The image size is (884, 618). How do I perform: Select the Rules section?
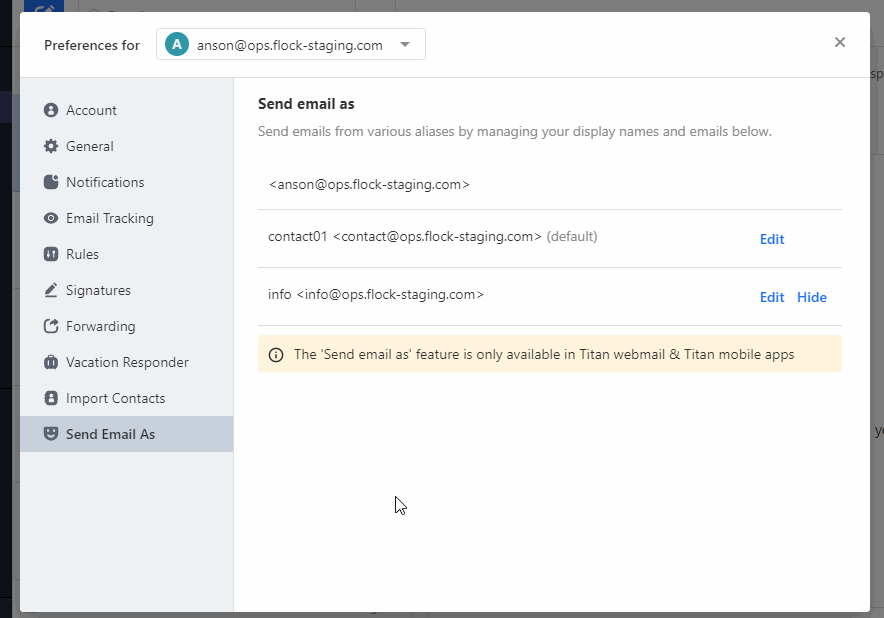click(x=127, y=254)
